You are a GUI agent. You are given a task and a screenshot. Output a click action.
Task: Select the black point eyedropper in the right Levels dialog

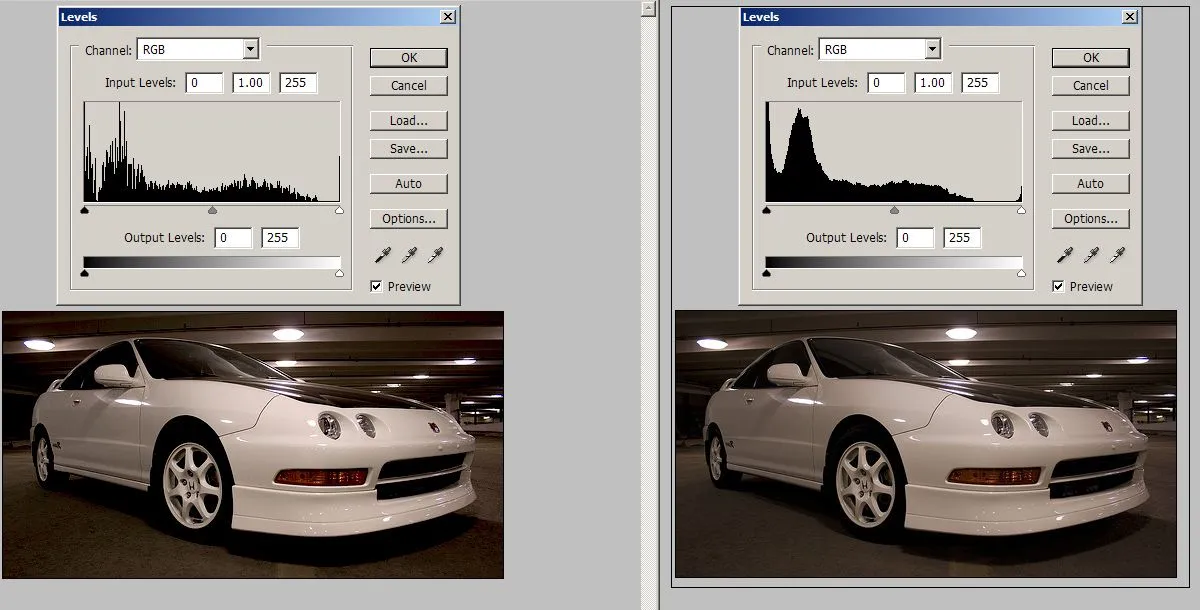pyautogui.click(x=1064, y=255)
